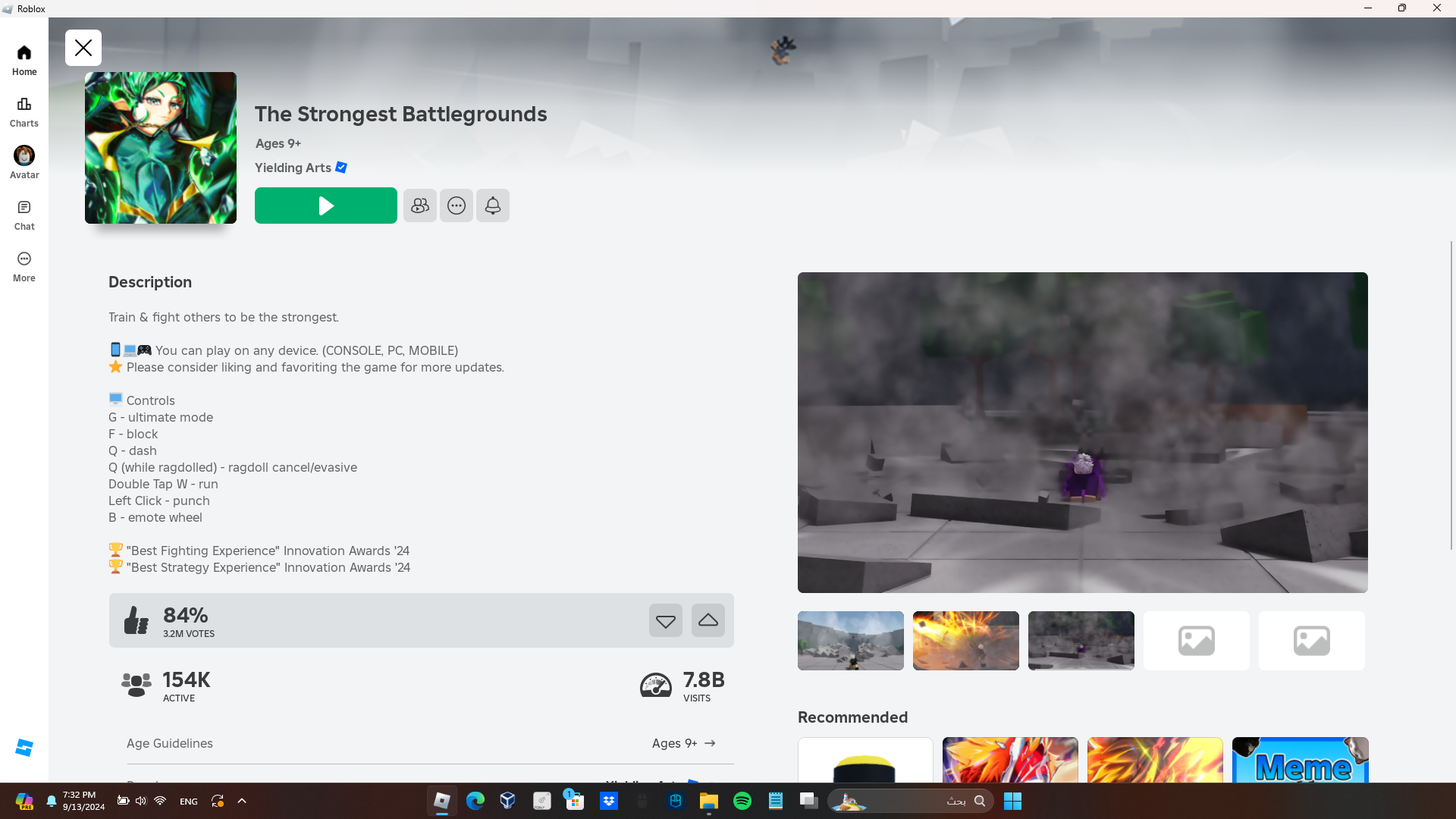Close the game details page with X
Image resolution: width=1456 pixels, height=819 pixels.
coord(83,48)
